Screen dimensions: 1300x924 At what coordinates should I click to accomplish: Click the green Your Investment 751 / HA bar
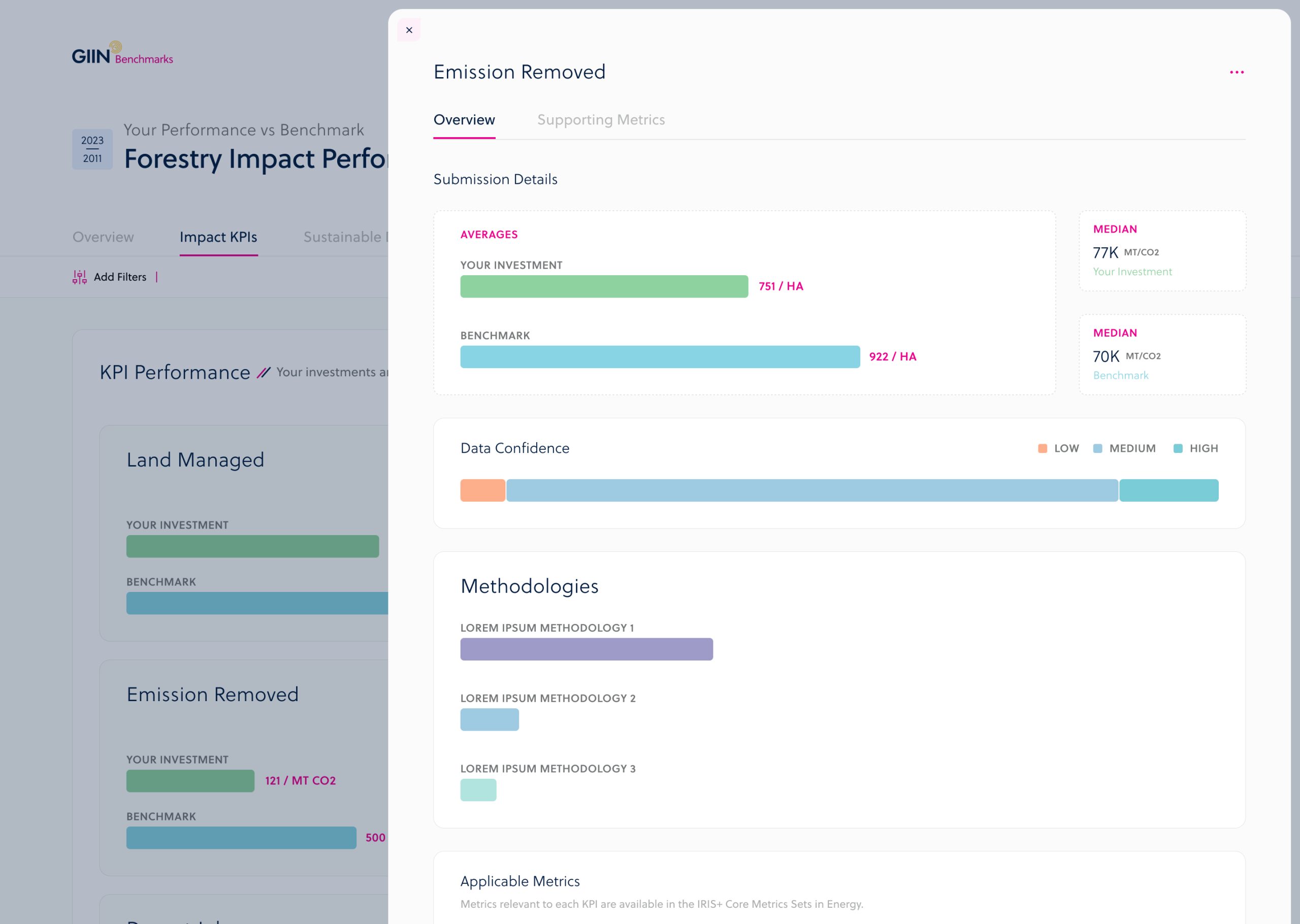tap(604, 286)
